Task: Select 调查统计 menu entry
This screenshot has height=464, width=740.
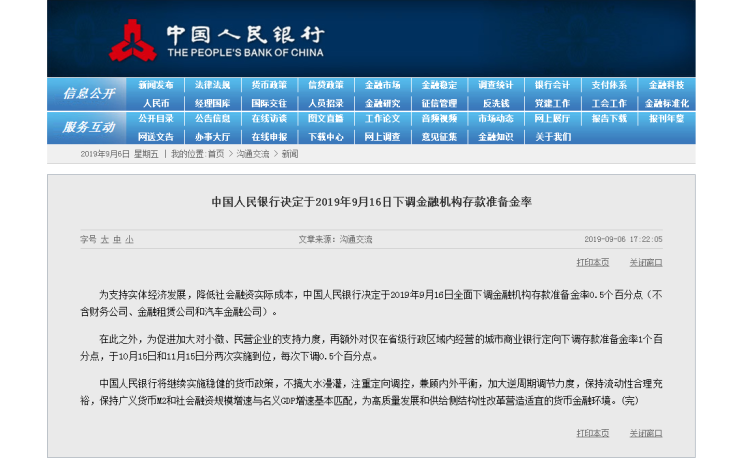Action: [496, 85]
